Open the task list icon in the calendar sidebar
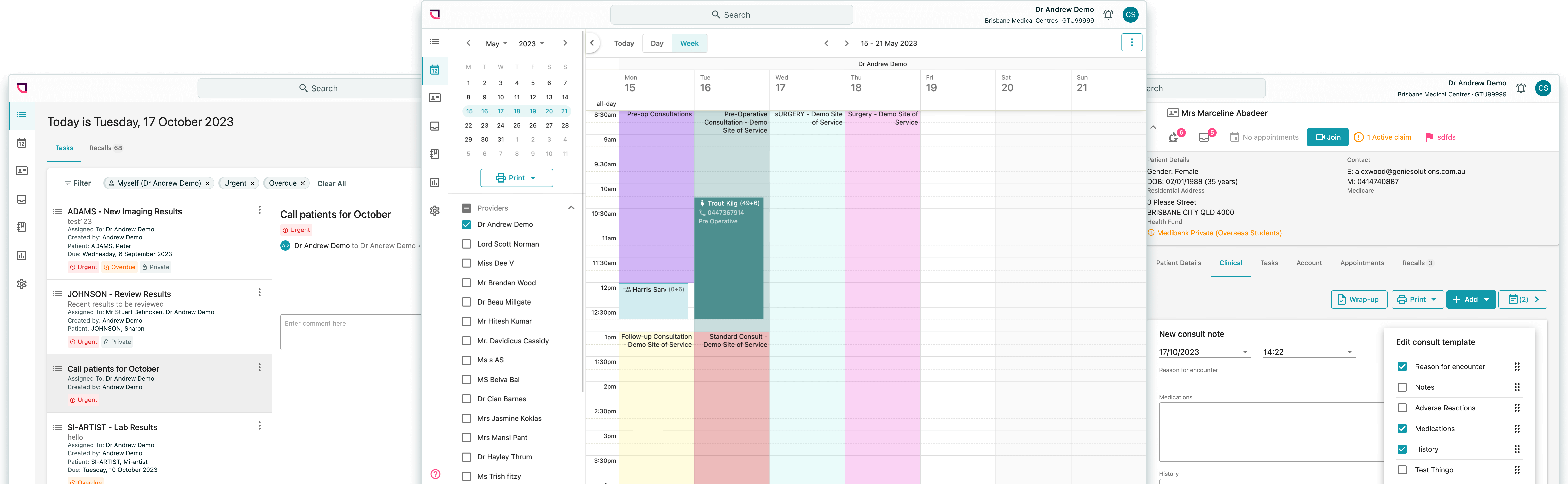 tap(435, 41)
